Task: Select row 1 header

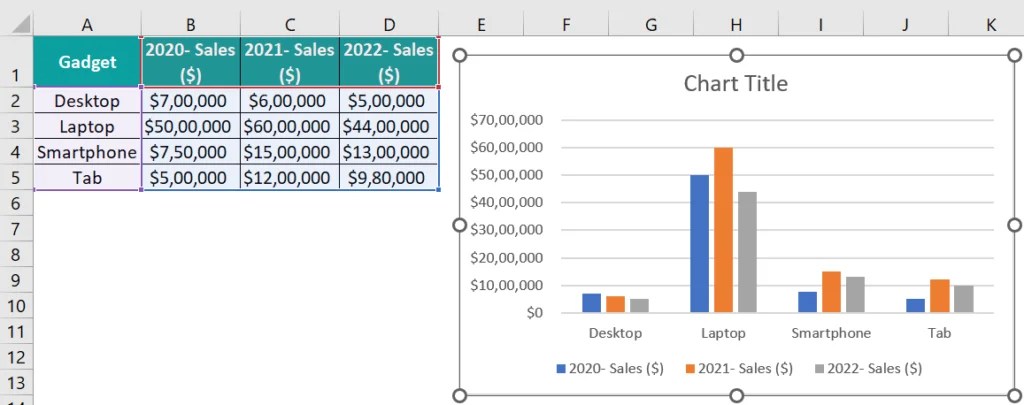Action: pos(16,61)
